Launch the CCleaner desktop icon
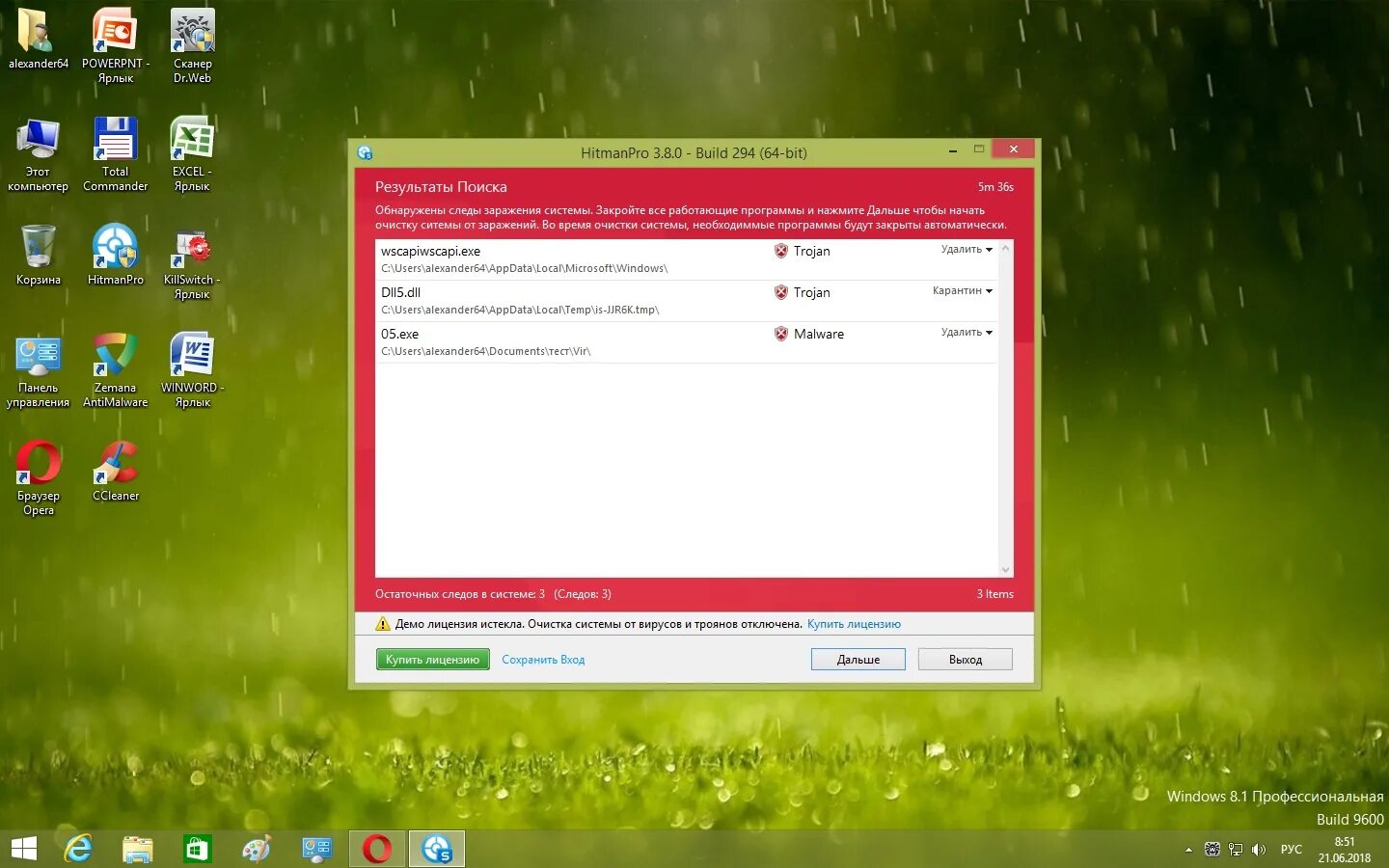Viewport: 1389px width, 868px height. 115,463
